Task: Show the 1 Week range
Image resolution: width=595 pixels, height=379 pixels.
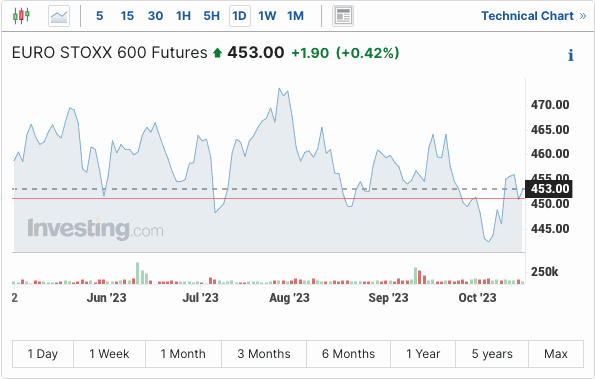Action: point(109,354)
